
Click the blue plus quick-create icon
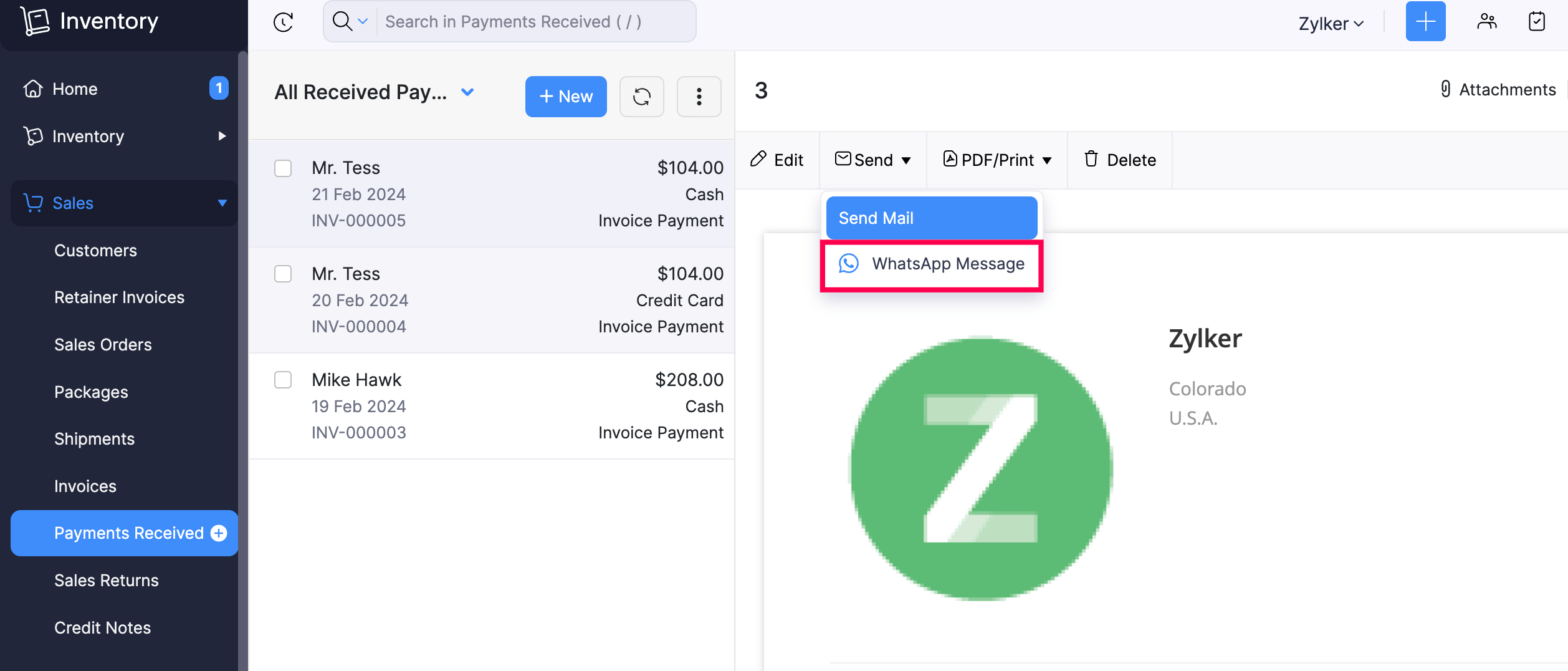(1425, 21)
